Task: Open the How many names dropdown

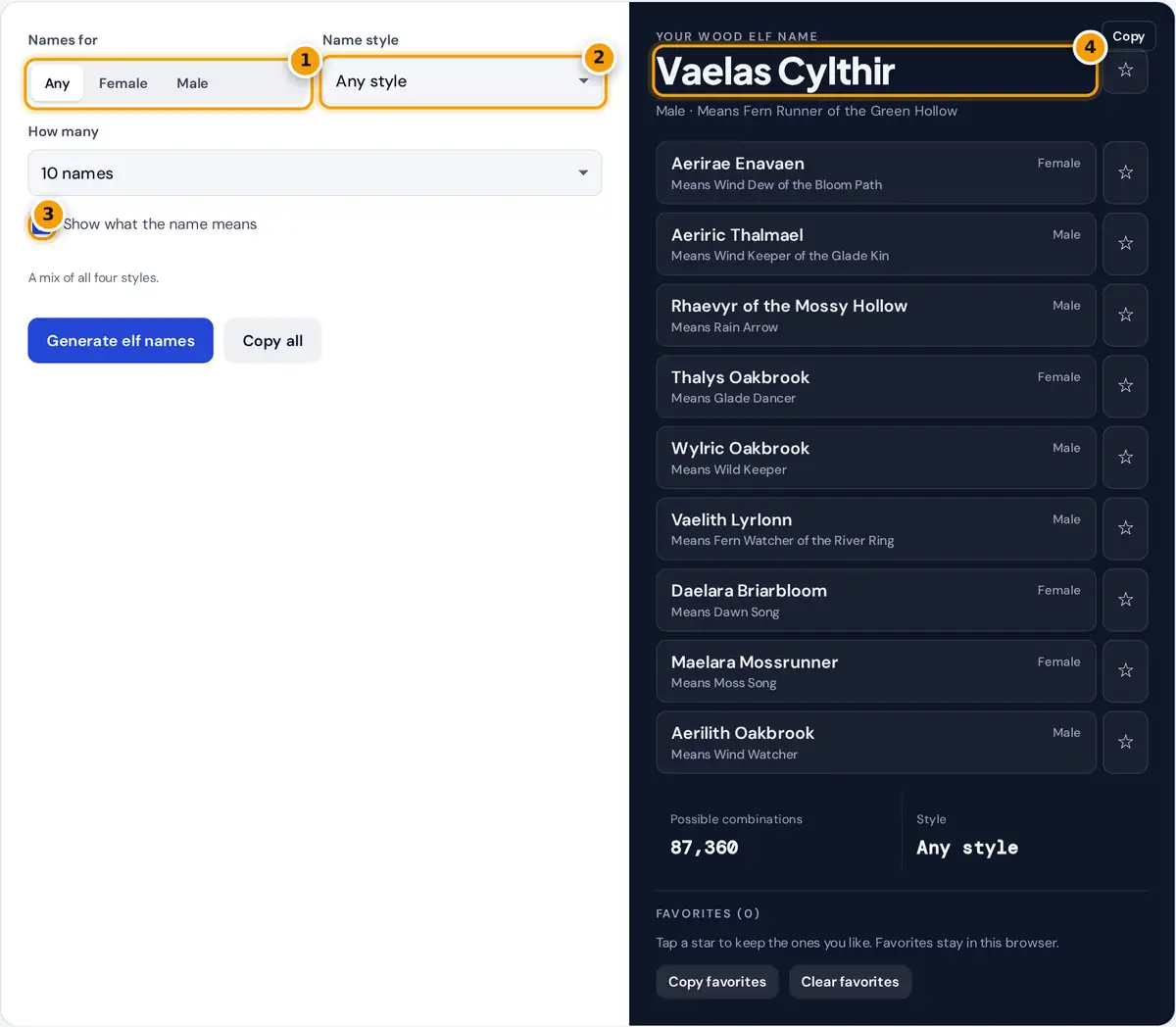Action: (x=315, y=173)
